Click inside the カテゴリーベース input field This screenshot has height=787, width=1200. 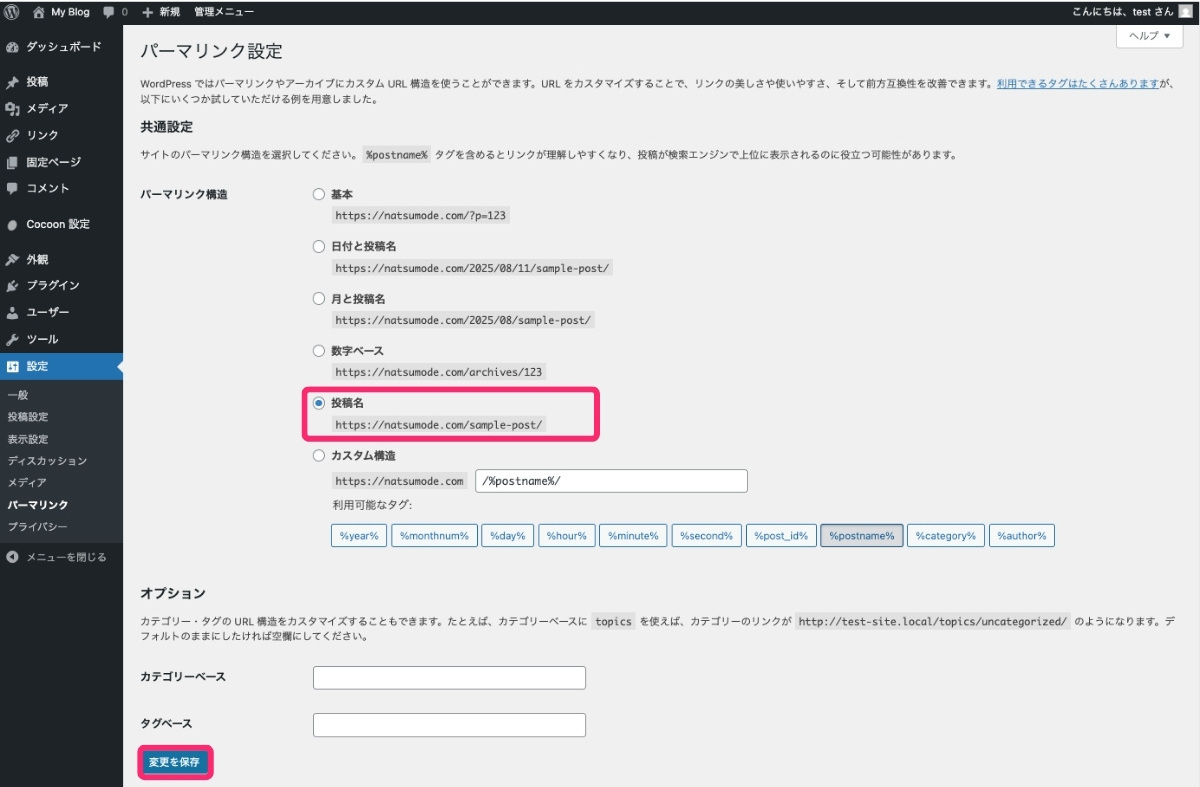pos(448,677)
